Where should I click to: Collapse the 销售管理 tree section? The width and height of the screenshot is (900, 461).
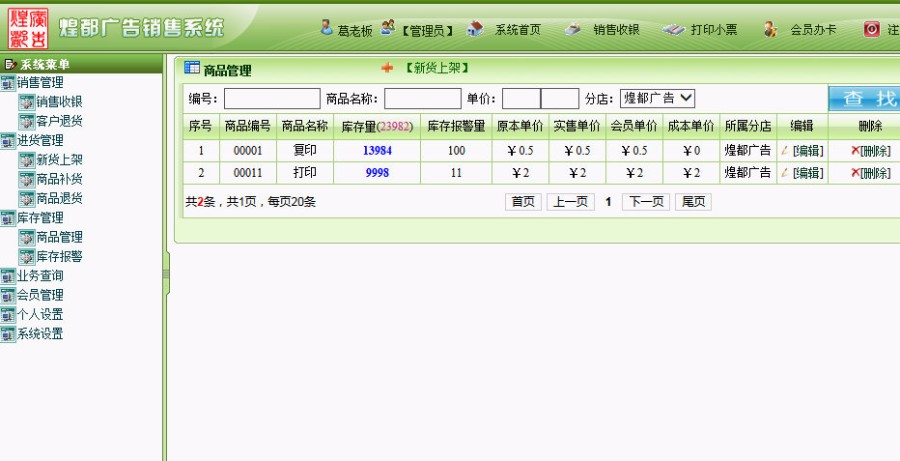pos(40,82)
